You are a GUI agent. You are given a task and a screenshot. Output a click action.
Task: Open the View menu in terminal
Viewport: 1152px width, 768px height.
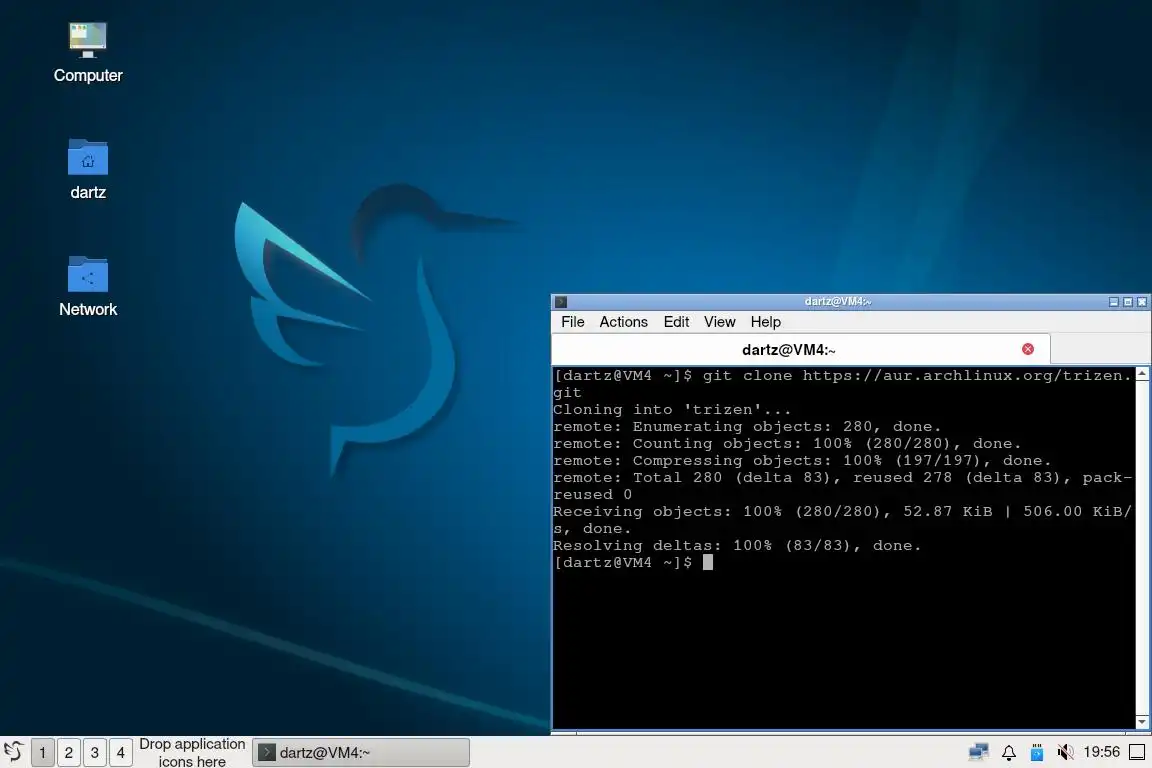pyautogui.click(x=719, y=322)
